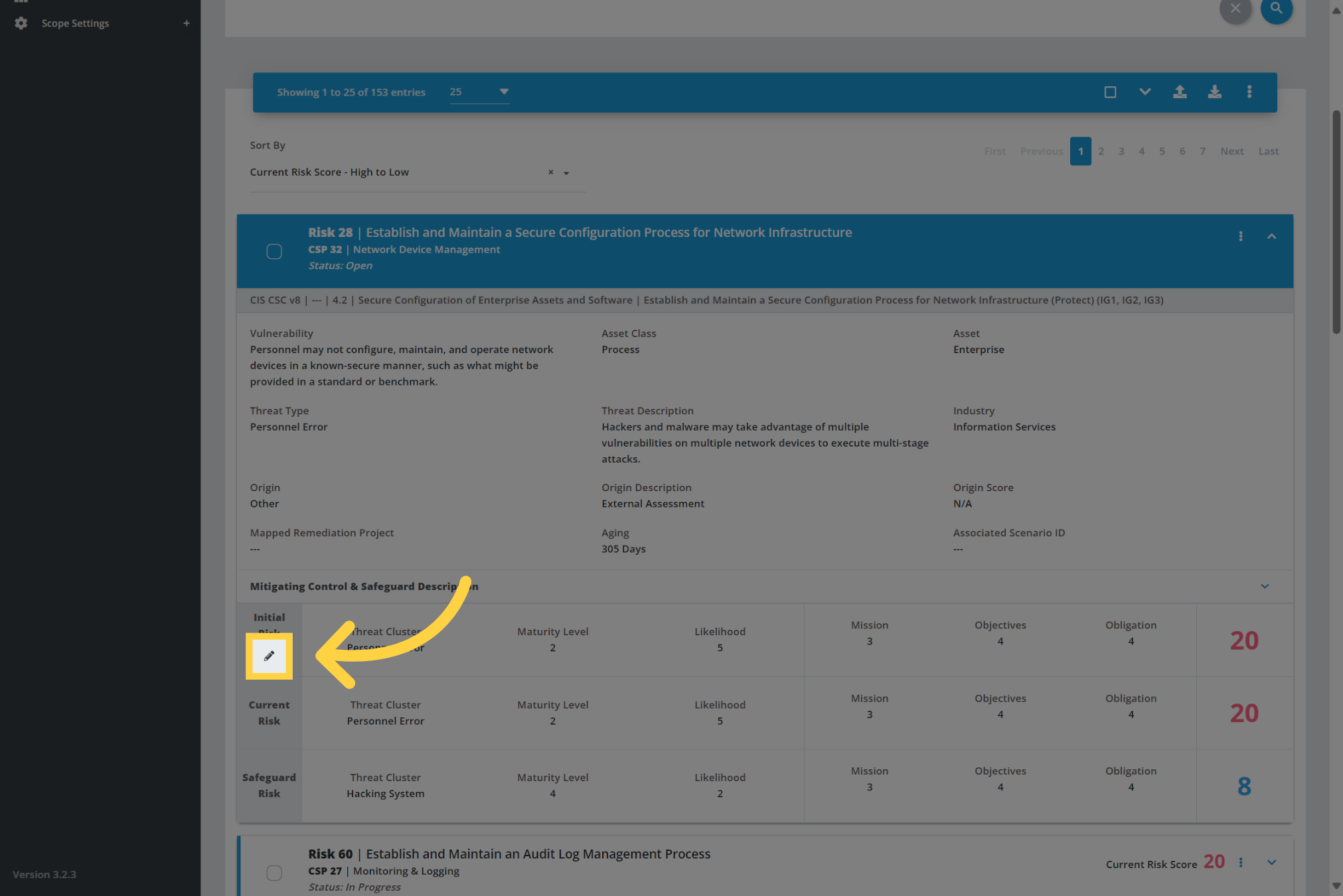The image size is (1343, 896).
Task: Click the Initial Risk edit pencil icon
Action: click(x=269, y=656)
